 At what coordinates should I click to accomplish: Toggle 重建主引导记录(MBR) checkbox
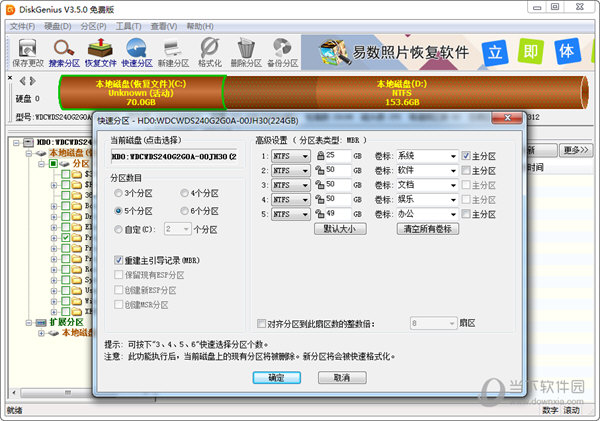(x=118, y=260)
